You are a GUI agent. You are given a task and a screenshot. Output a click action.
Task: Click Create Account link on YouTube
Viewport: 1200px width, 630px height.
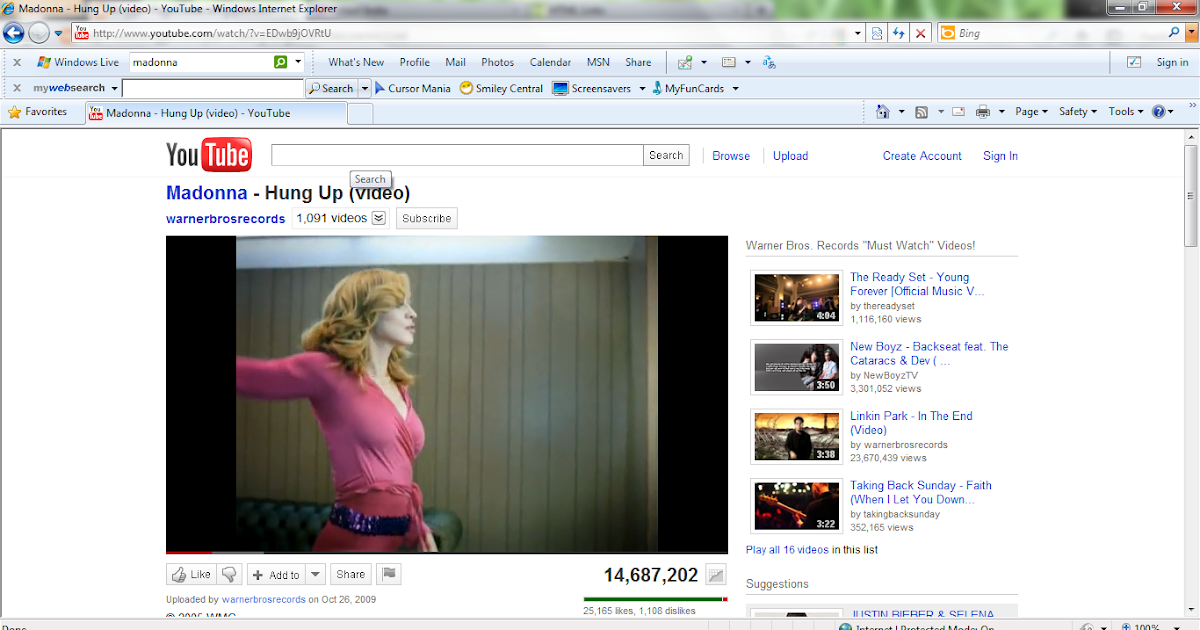922,156
